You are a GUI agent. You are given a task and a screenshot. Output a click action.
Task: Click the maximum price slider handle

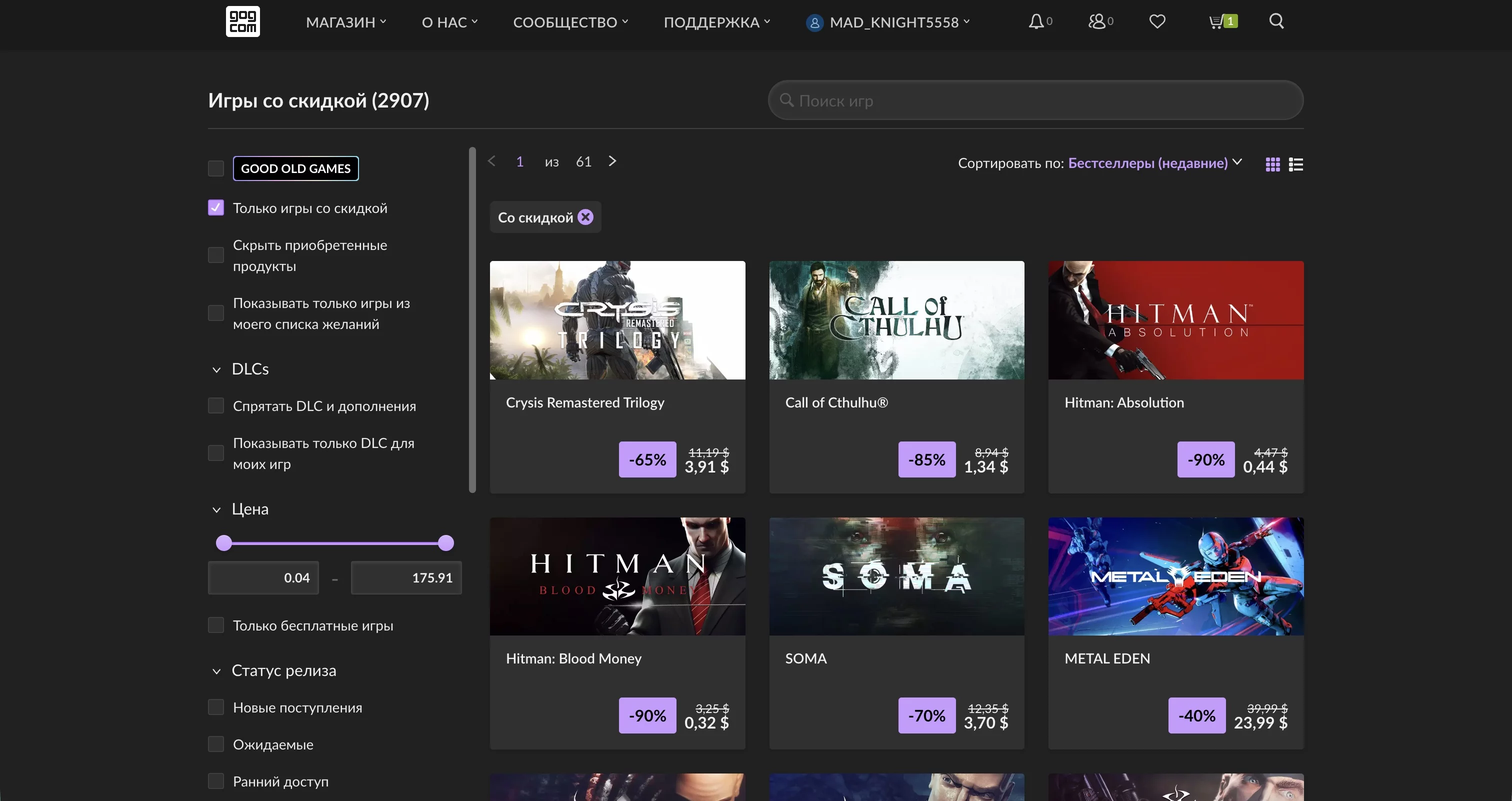click(x=446, y=543)
